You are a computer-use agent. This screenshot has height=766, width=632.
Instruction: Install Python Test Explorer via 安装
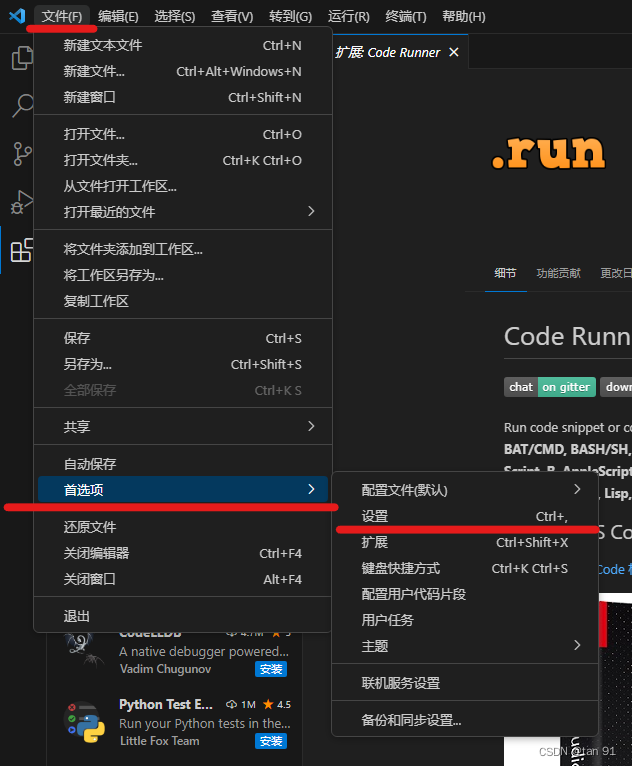(x=271, y=741)
